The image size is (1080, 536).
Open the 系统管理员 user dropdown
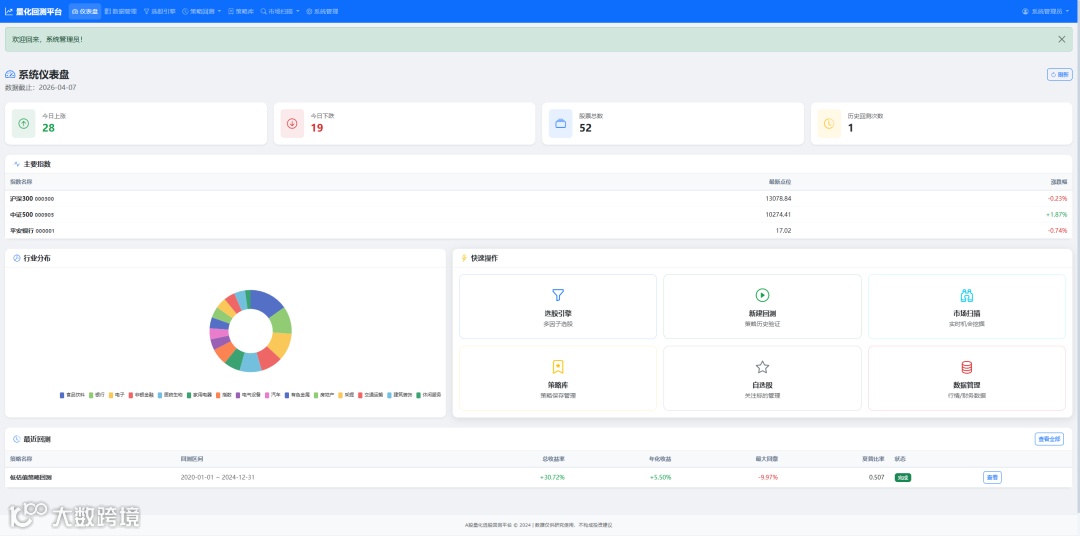[x=1048, y=12]
